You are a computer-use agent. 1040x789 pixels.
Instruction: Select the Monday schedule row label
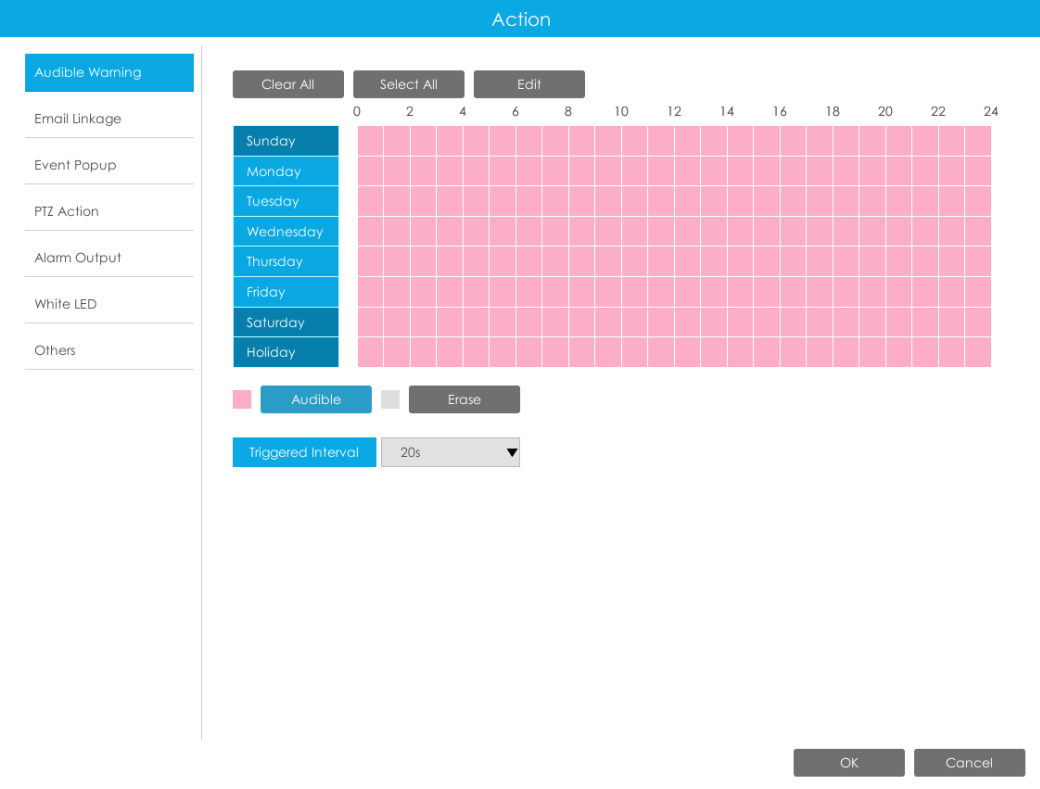click(x=286, y=171)
